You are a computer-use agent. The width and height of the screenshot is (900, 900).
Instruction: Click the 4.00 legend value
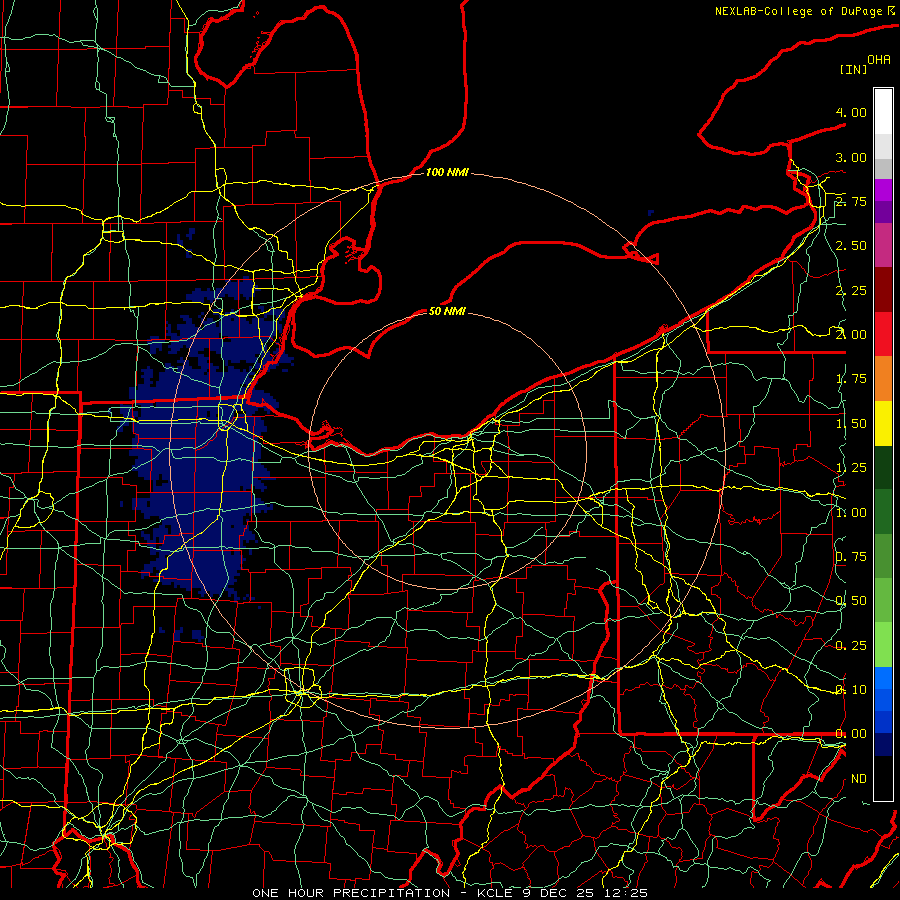tap(851, 112)
